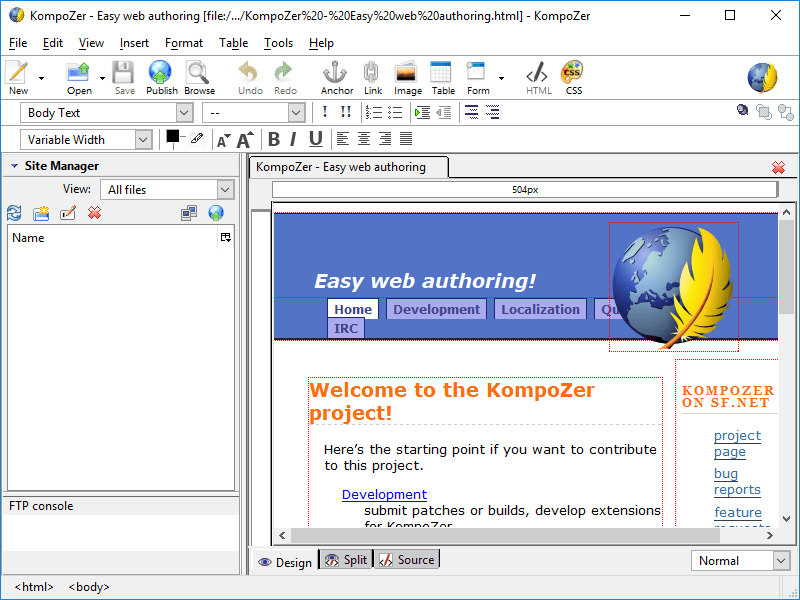Decrease font size with the smaller A icon
This screenshot has height=600, width=800.
(223, 140)
